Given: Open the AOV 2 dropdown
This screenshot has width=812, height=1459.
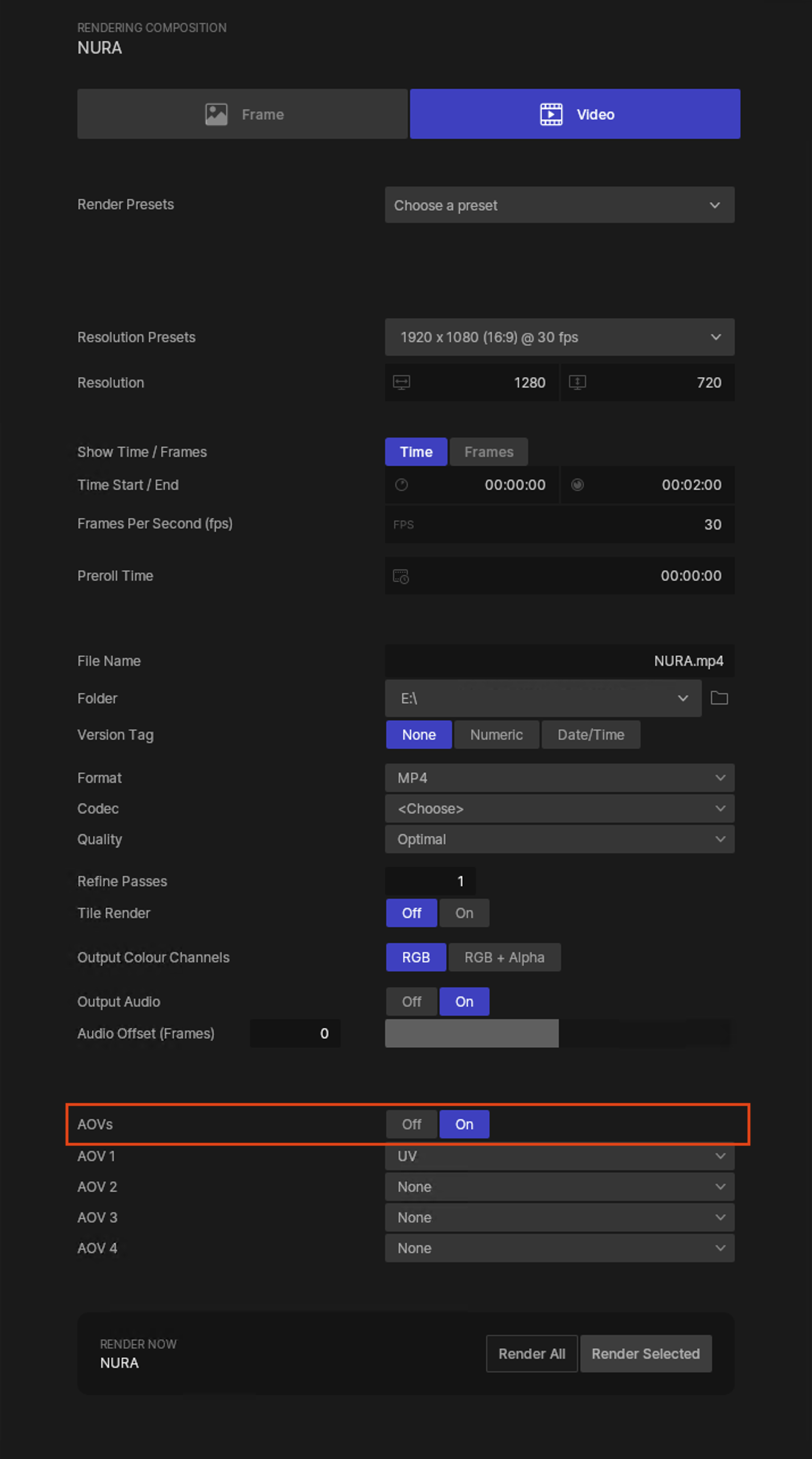Looking at the screenshot, I should pos(559,1187).
